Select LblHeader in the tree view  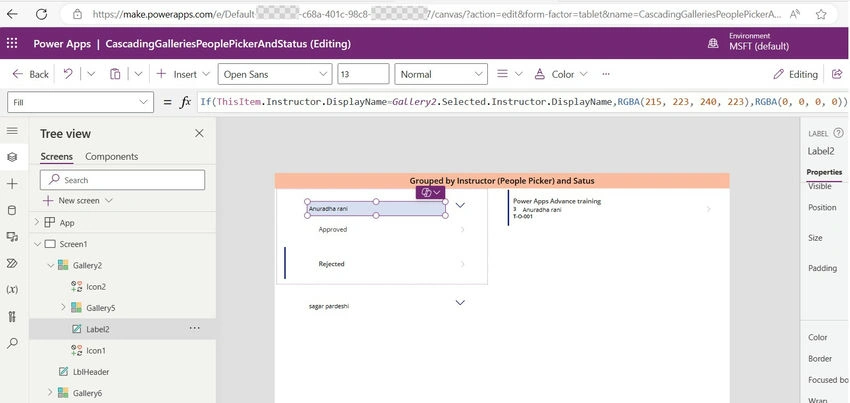point(91,372)
